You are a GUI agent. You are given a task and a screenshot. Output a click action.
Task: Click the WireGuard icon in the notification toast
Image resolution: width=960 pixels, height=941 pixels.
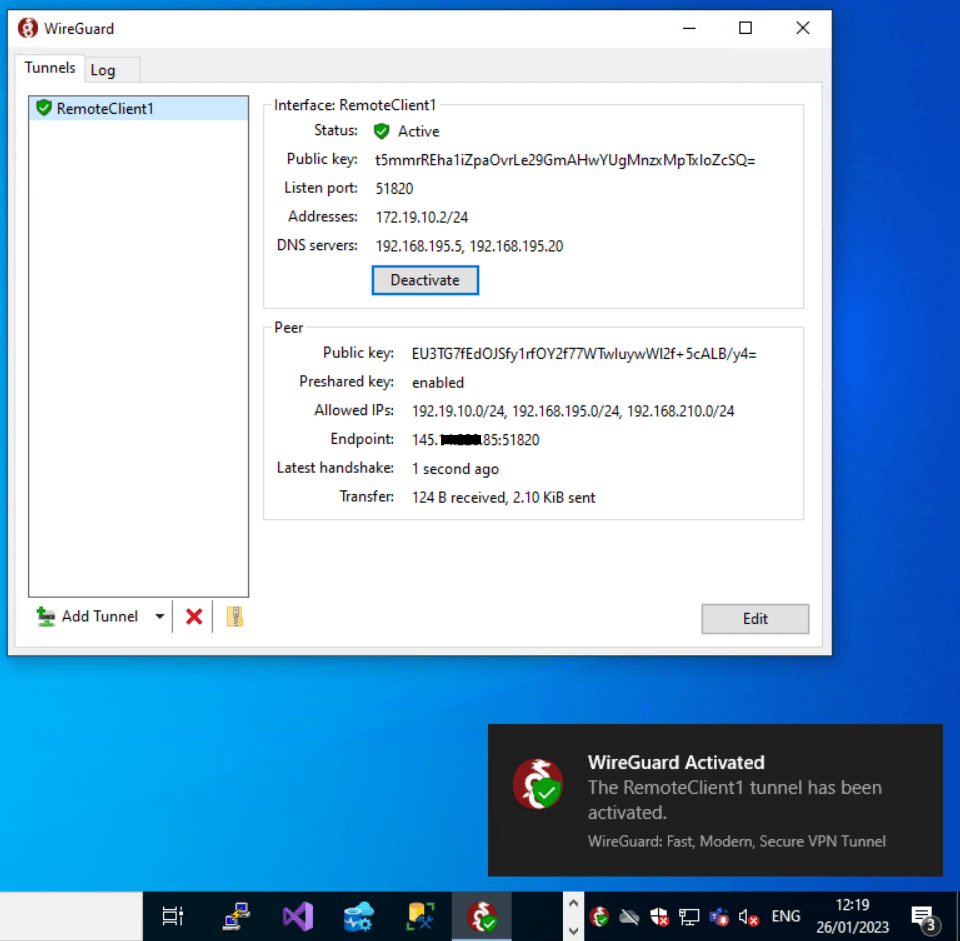coord(538,785)
